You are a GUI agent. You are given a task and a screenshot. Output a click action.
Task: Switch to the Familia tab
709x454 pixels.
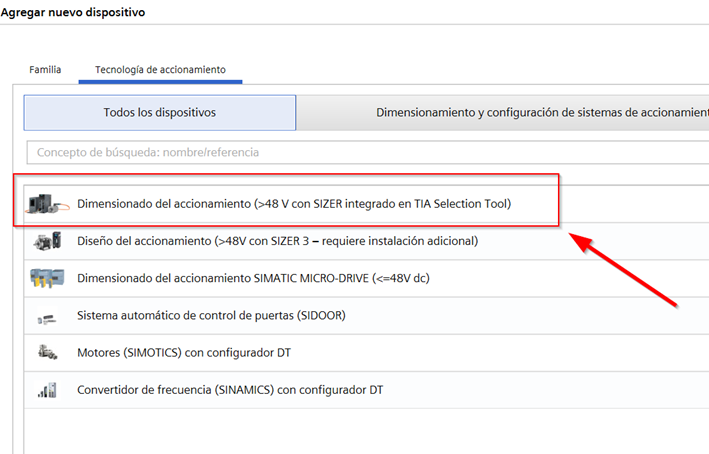coord(45,70)
